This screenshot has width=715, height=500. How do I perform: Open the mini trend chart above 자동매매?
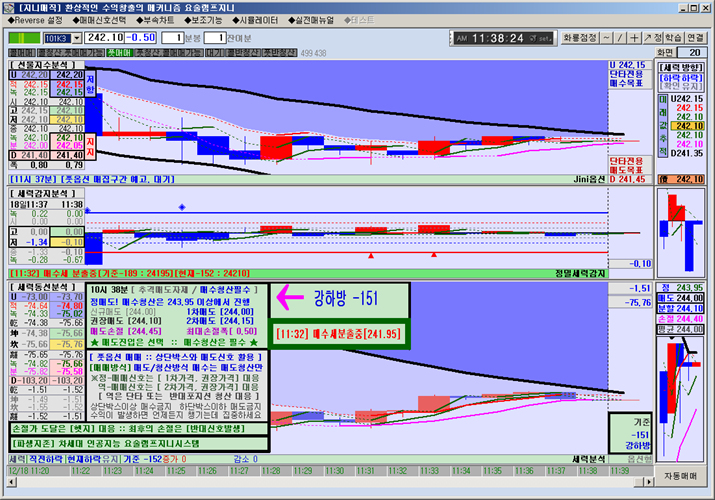(x=680, y=399)
